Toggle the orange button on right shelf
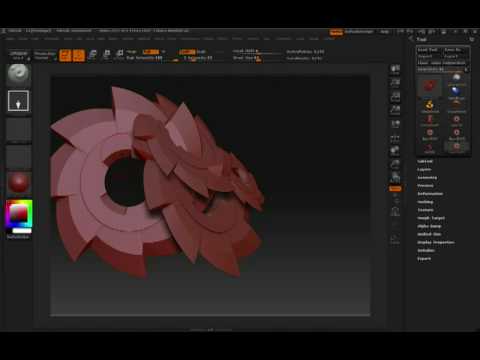The height and width of the screenshot is (360, 480). pos(395,189)
